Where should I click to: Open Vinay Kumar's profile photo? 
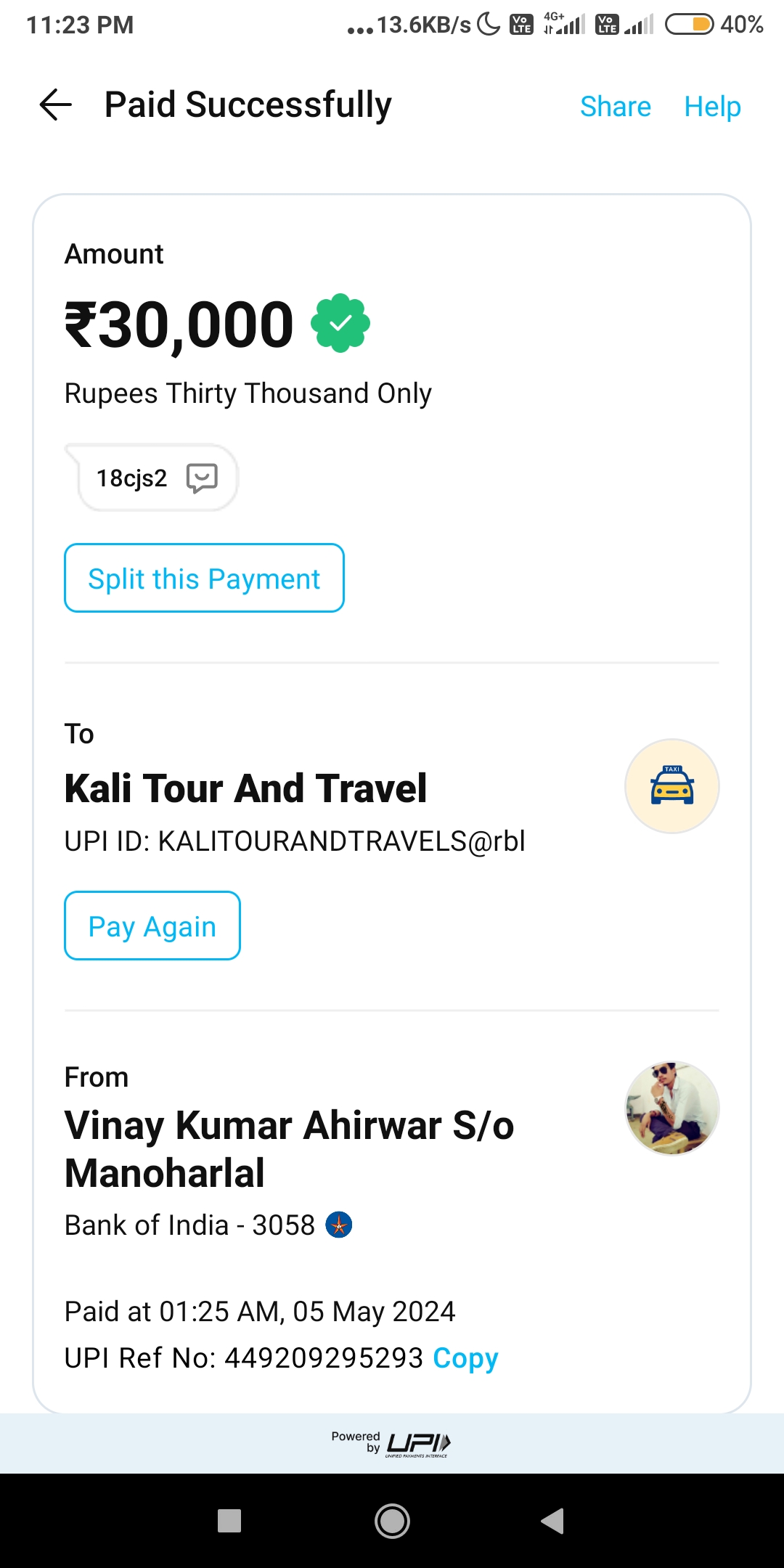[x=671, y=1108]
